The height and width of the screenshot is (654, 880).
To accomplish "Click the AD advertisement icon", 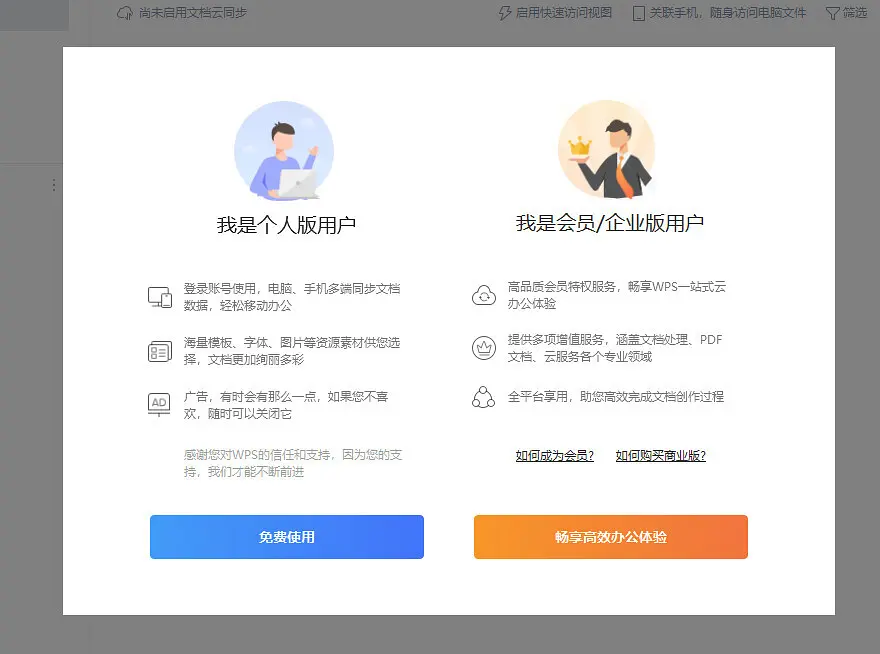I will (159, 404).
